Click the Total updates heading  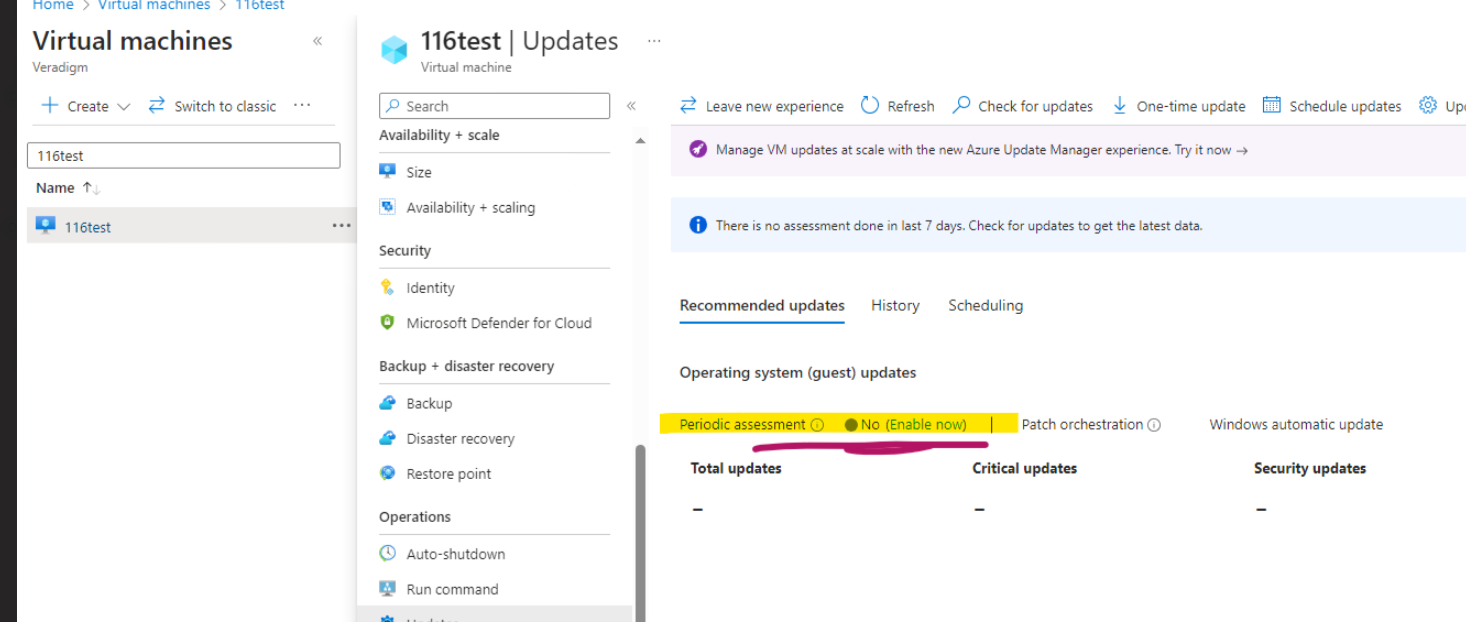click(736, 468)
